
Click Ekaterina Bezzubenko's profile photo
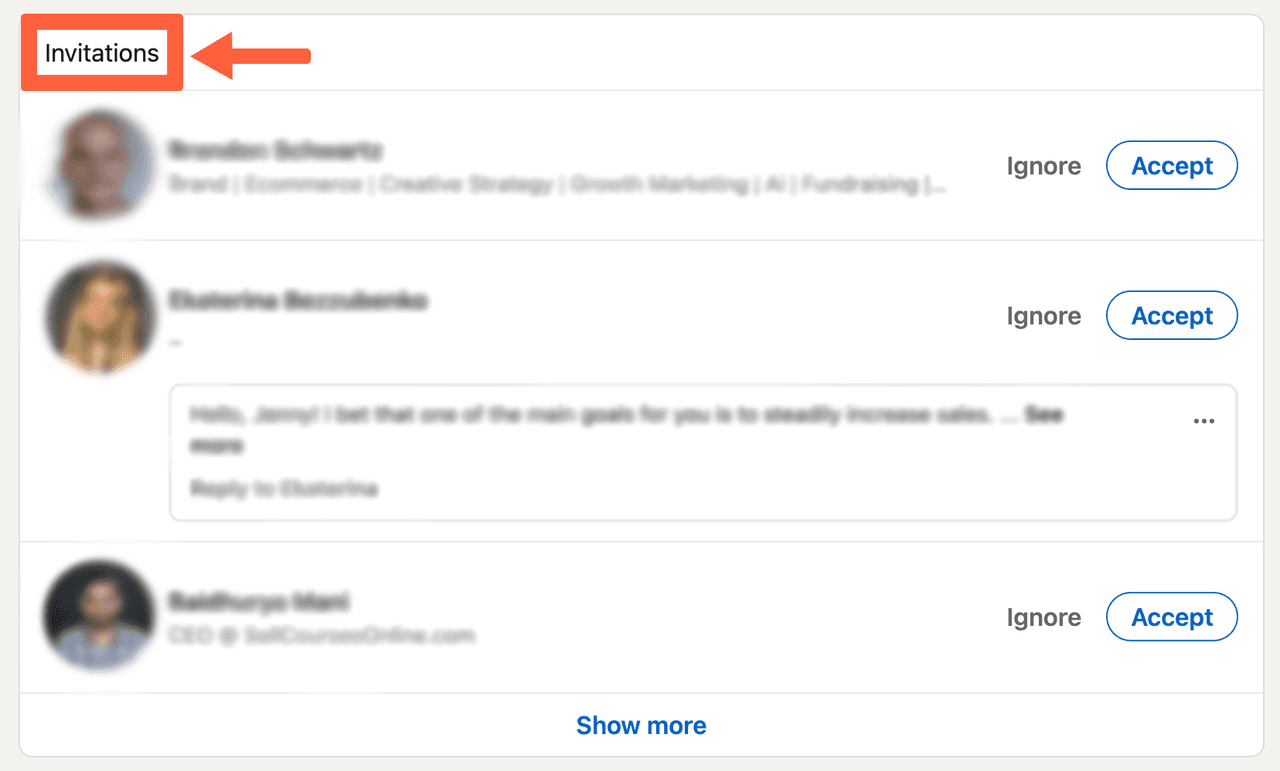(100, 316)
